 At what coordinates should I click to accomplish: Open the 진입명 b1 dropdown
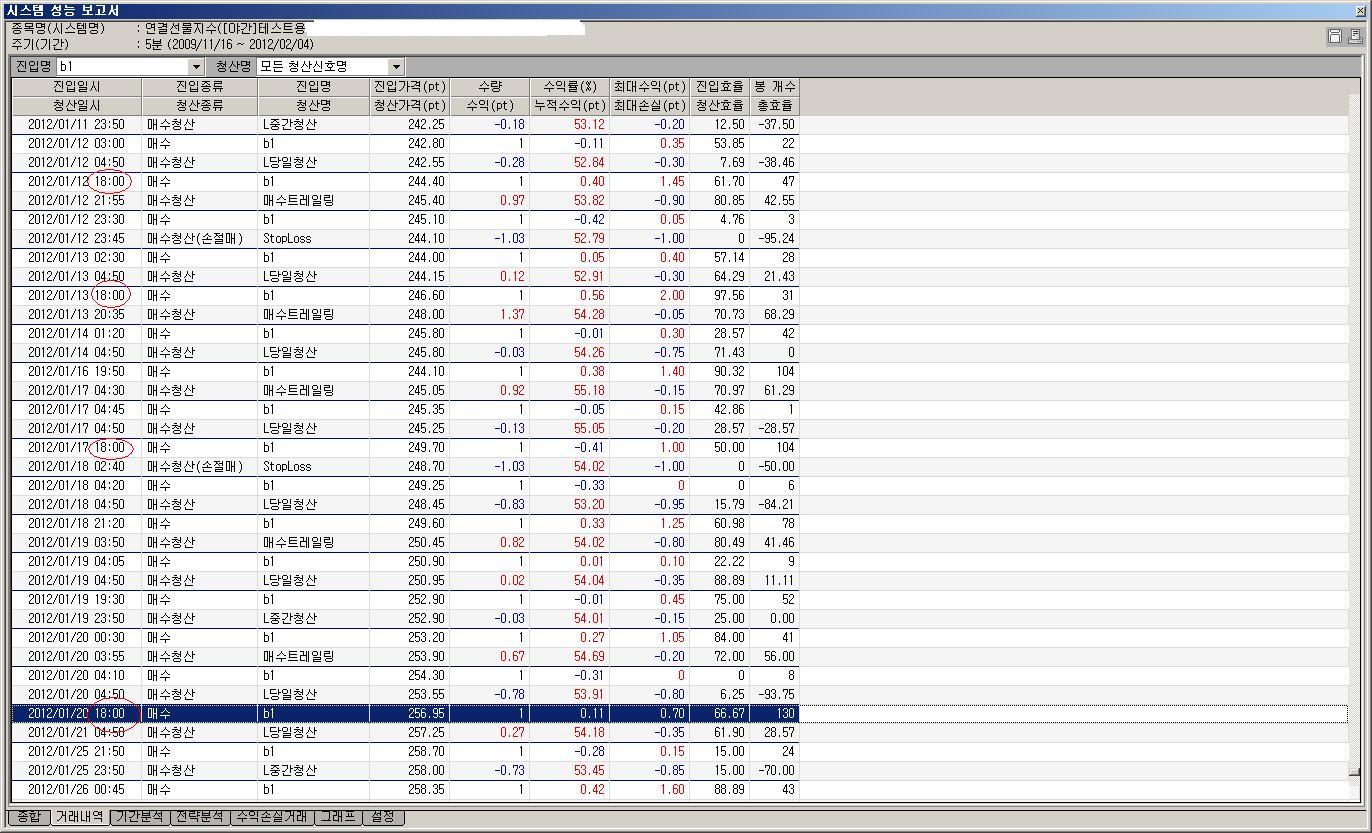click(x=196, y=67)
